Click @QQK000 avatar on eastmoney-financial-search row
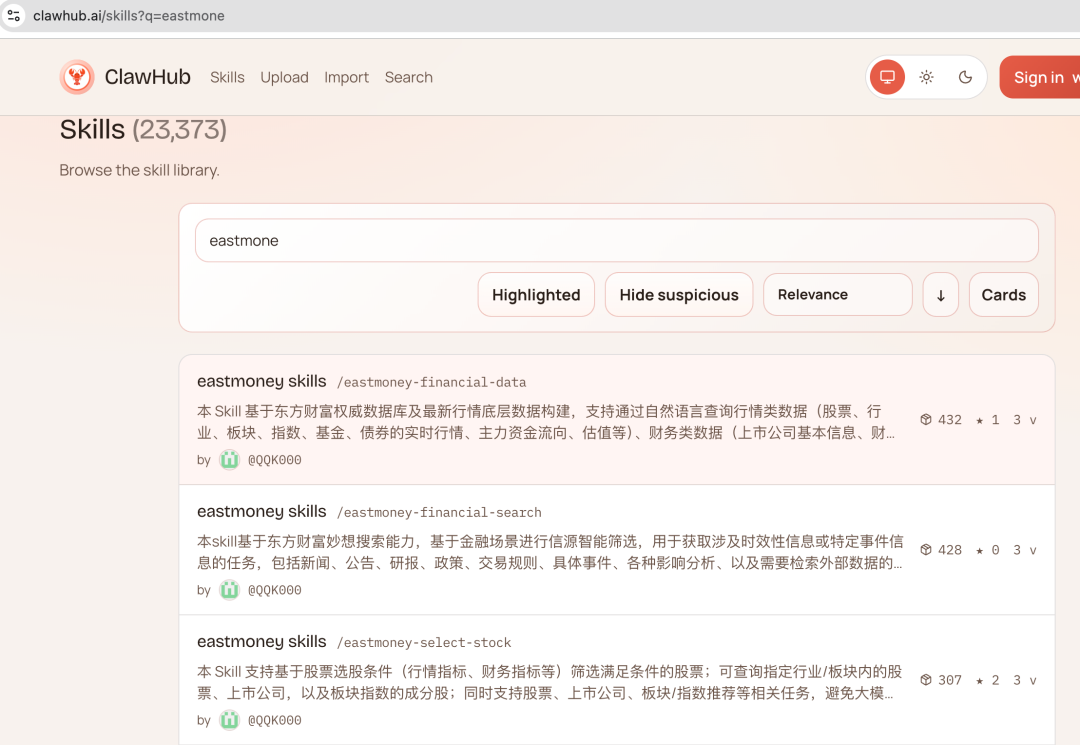The height and width of the screenshot is (745, 1080). (229, 589)
